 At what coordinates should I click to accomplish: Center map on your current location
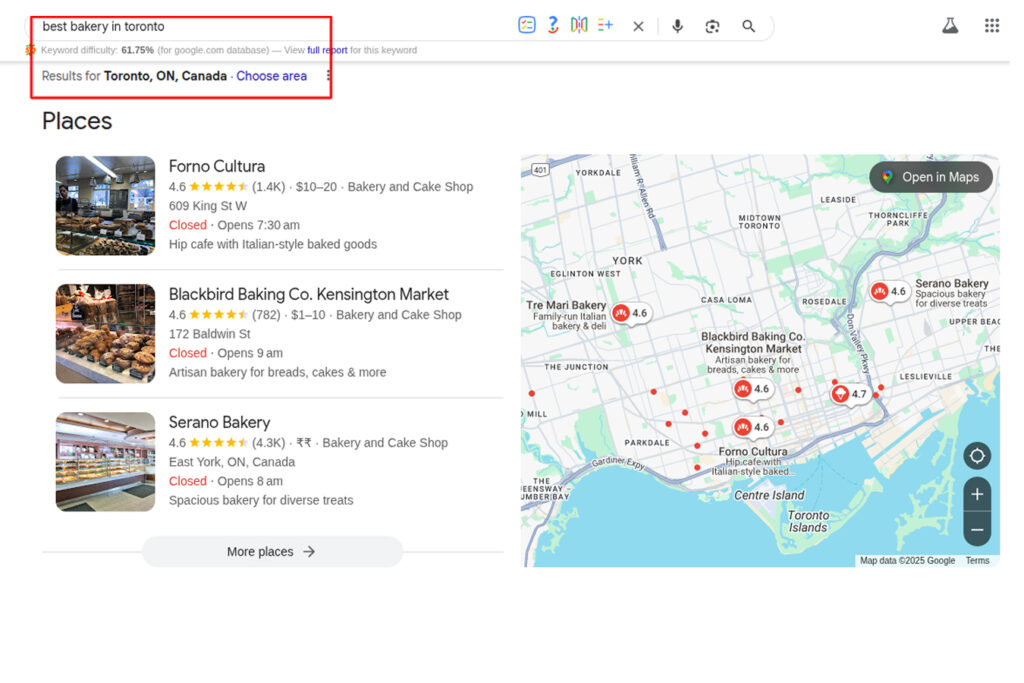[977, 455]
